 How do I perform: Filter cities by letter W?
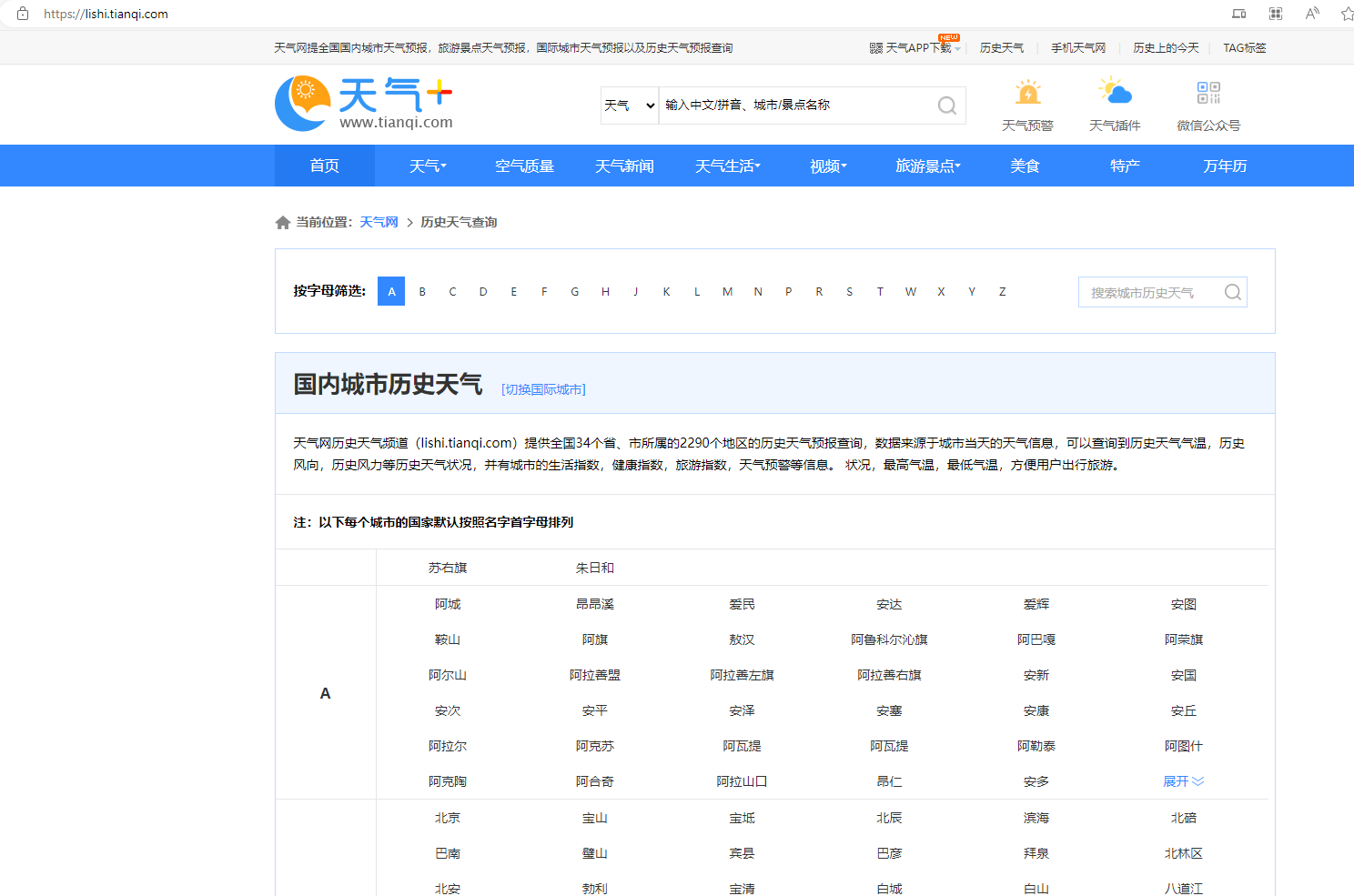tap(911, 291)
